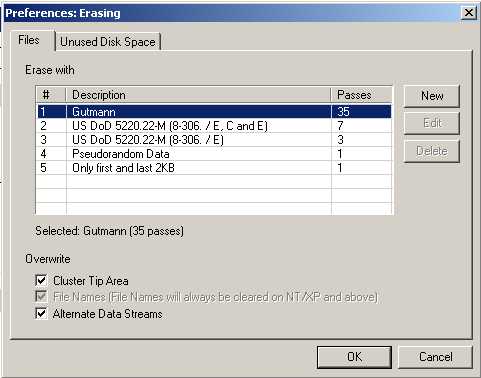
Task: Select the 3-pass US DoD 5220.22-M method
Action: [x=214, y=140]
